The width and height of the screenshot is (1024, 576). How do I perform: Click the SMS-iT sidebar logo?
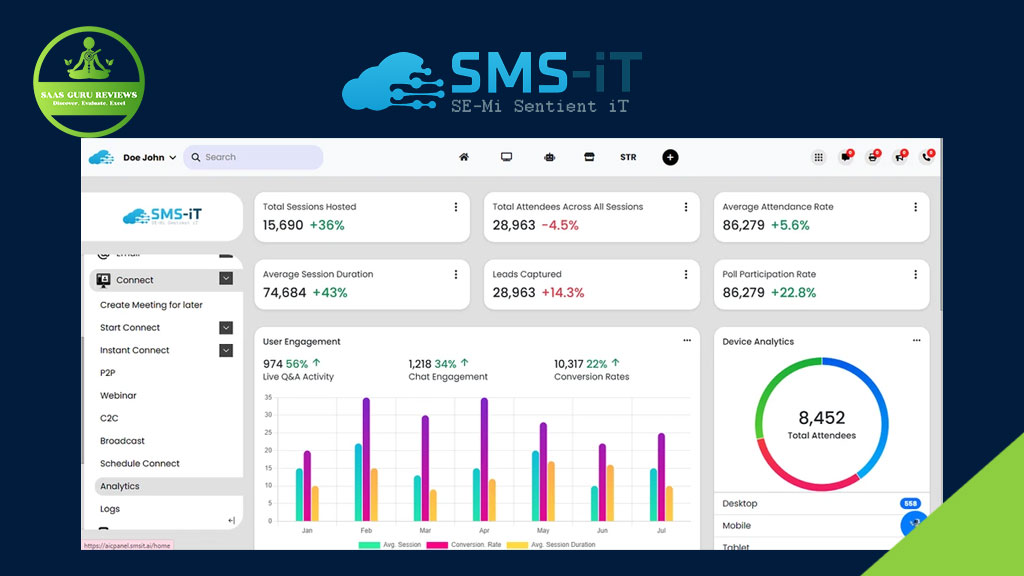tap(163, 216)
